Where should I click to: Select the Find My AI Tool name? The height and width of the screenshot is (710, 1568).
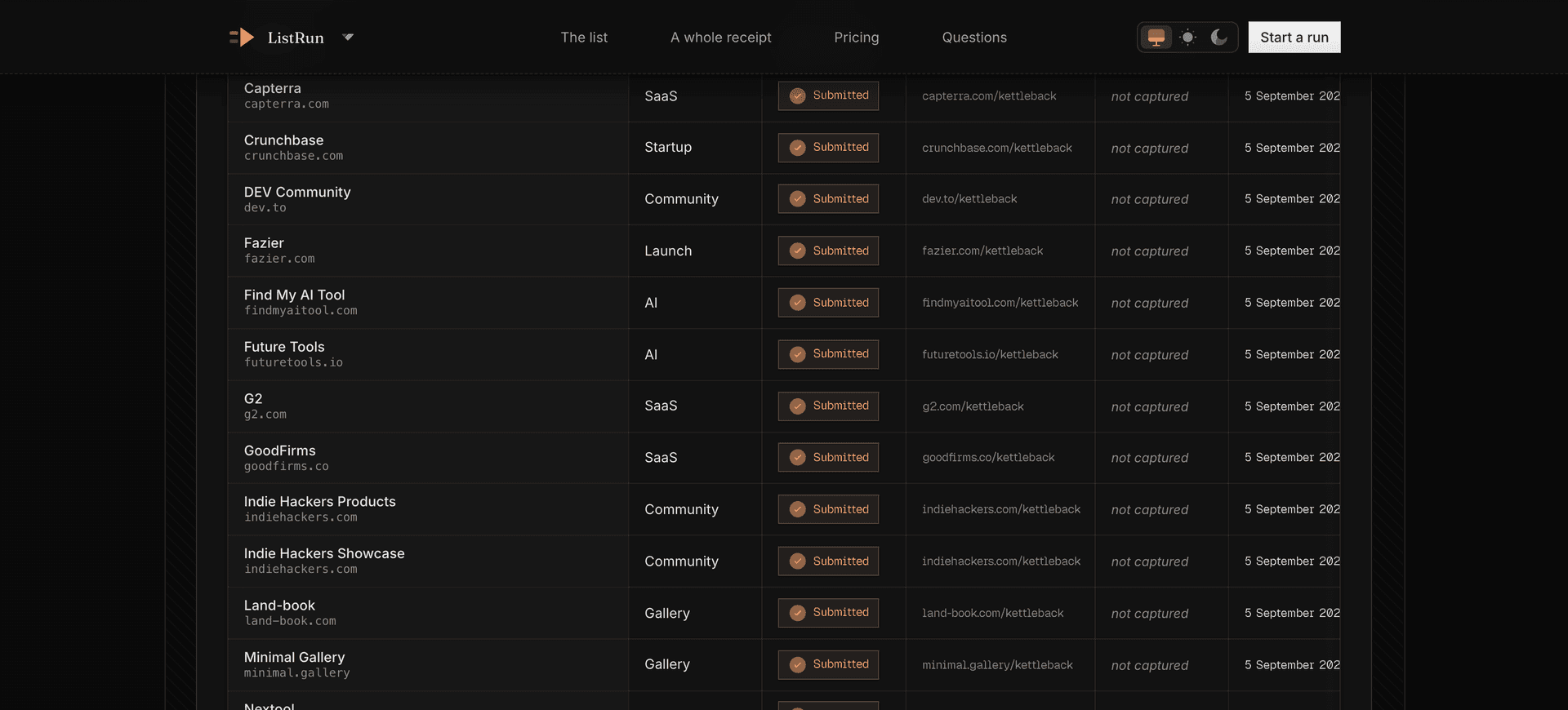294,295
